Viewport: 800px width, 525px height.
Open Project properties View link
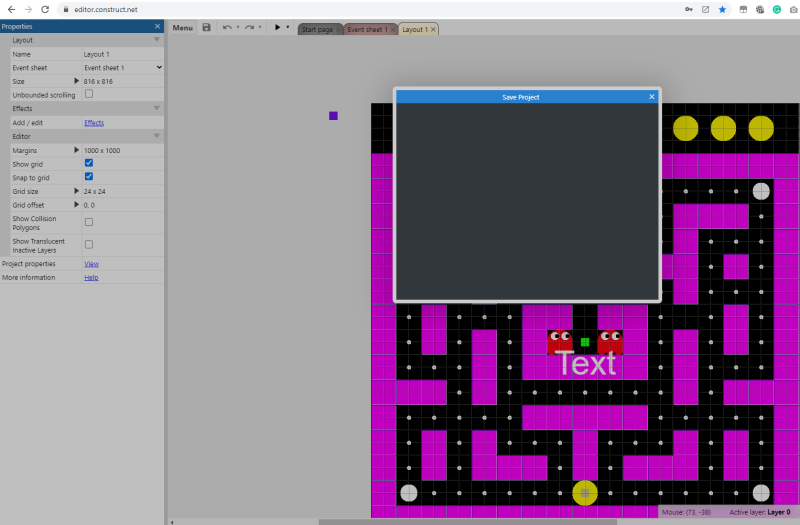tap(91, 264)
